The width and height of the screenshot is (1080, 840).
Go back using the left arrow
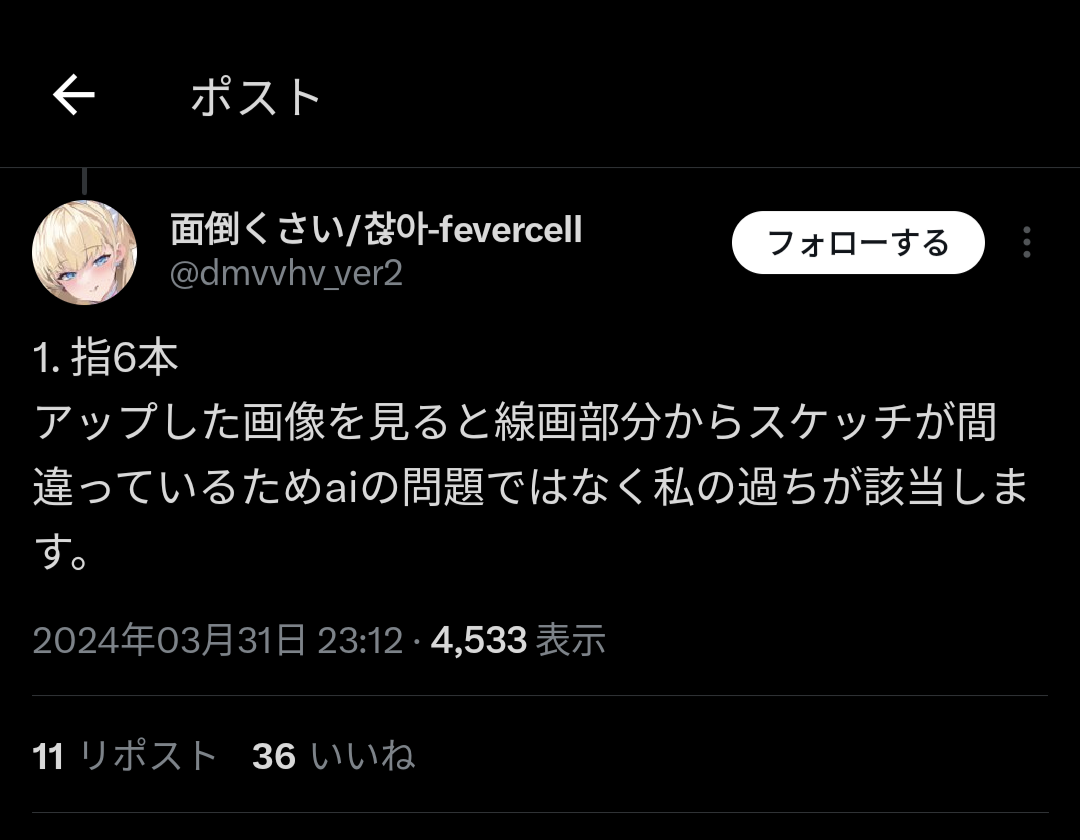[x=74, y=94]
